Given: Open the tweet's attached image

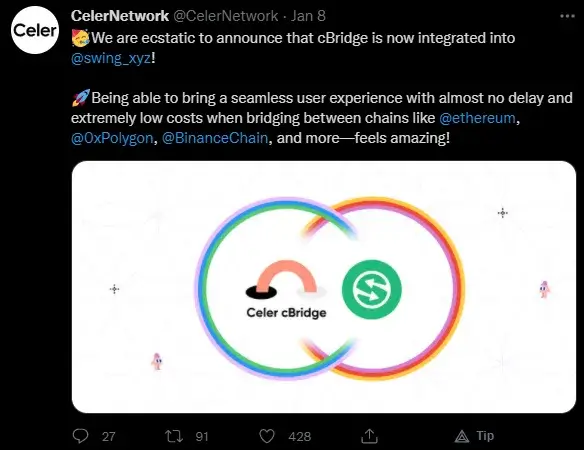Looking at the screenshot, I should [324, 287].
